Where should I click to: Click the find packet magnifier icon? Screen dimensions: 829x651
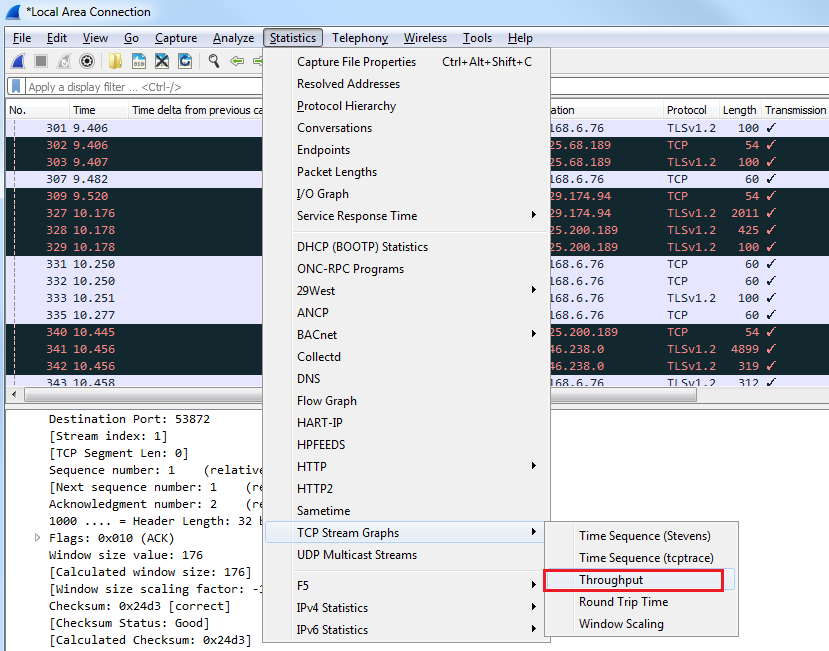coord(214,62)
